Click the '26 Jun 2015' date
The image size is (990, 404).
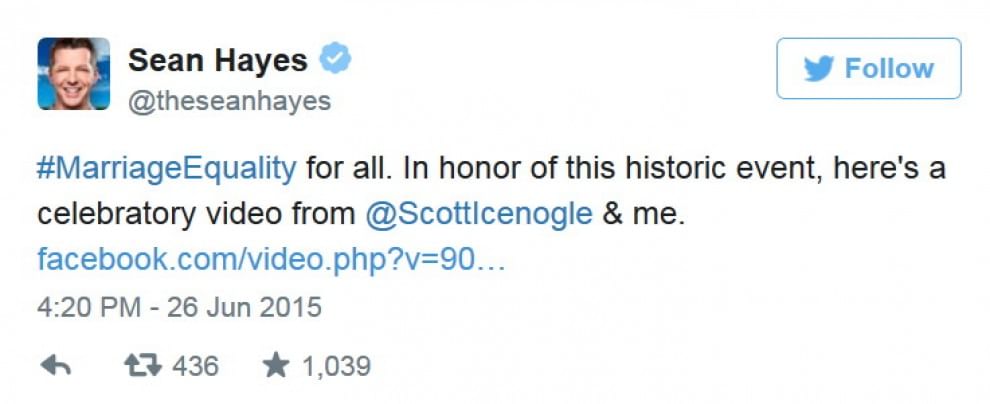pyautogui.click(x=244, y=308)
